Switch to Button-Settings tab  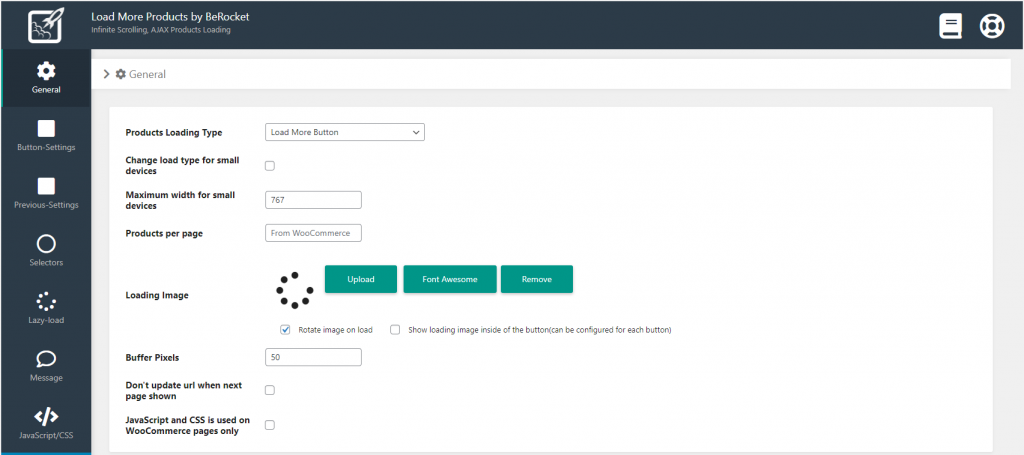click(x=46, y=136)
